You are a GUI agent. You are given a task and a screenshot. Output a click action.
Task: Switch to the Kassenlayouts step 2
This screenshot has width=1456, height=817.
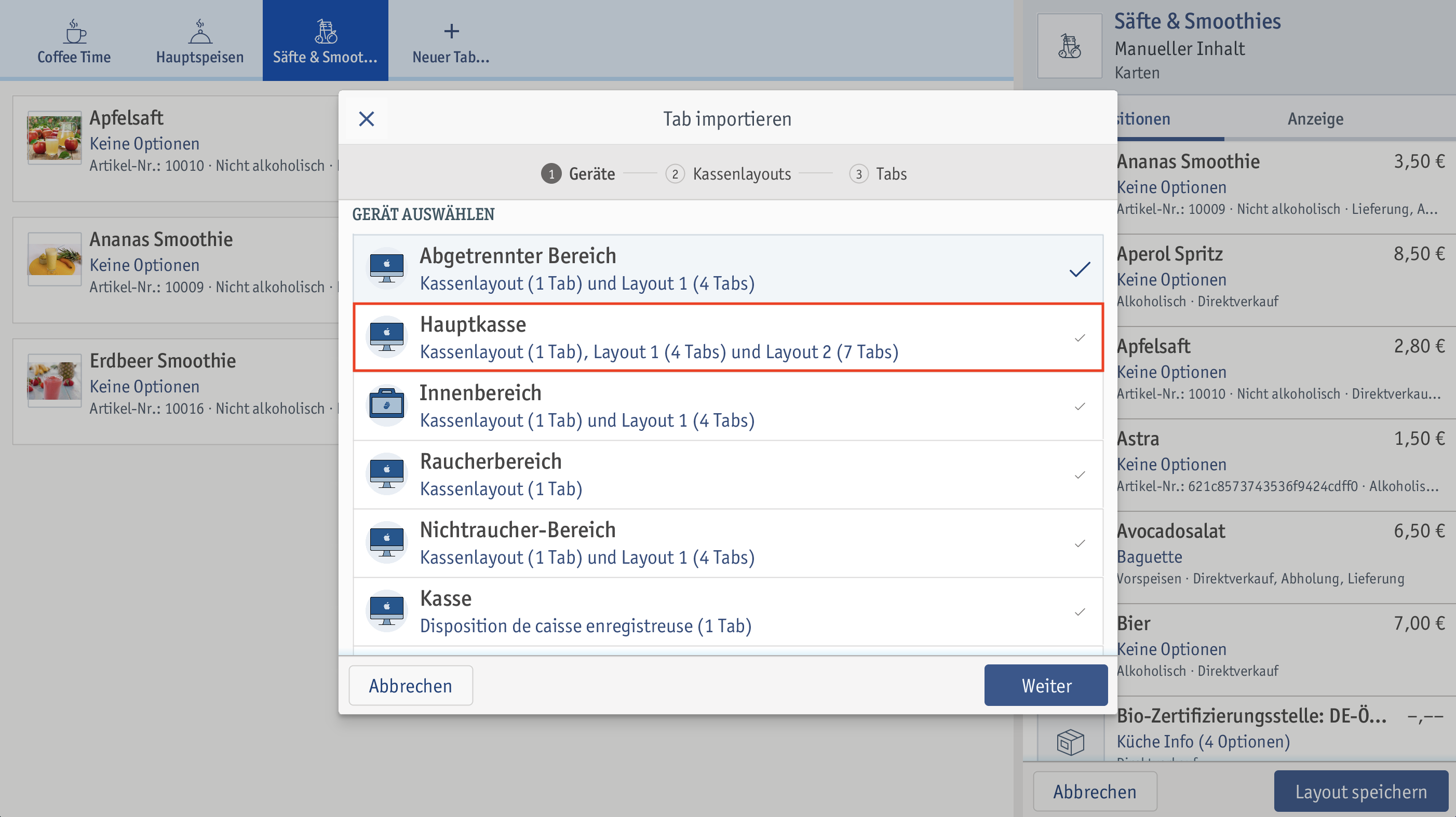click(729, 173)
